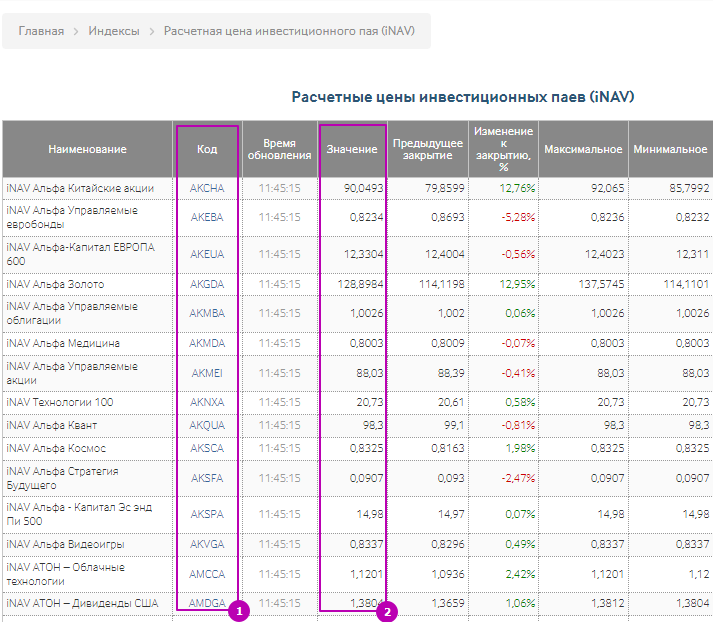The height and width of the screenshot is (622, 713).
Task: Click the Главная breadcrumb link
Action: 41,31
